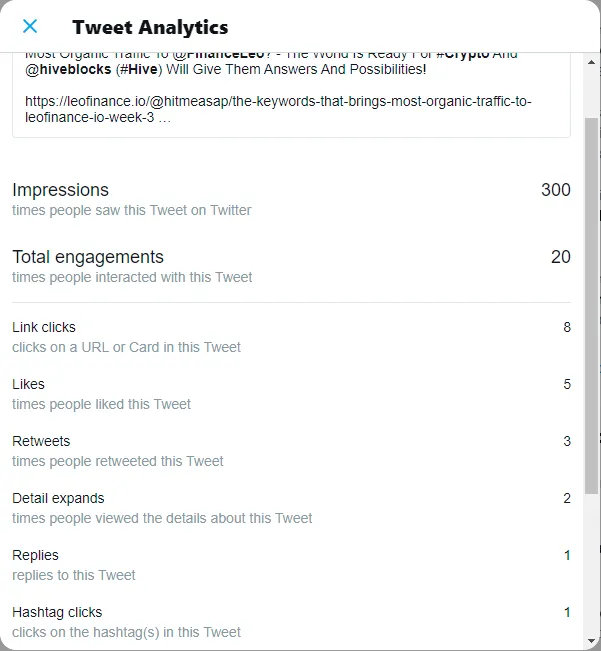Click the Link clicks row label
Screen dimensions: 601x651
point(44,327)
